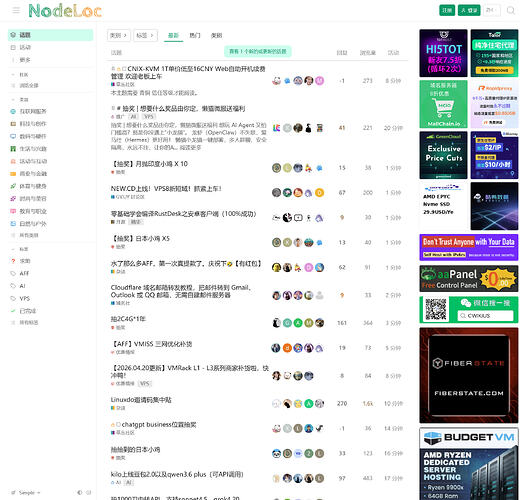This screenshot has width=520, height=500.
Task: Click the NodeLoc logo
Action: 65,11
